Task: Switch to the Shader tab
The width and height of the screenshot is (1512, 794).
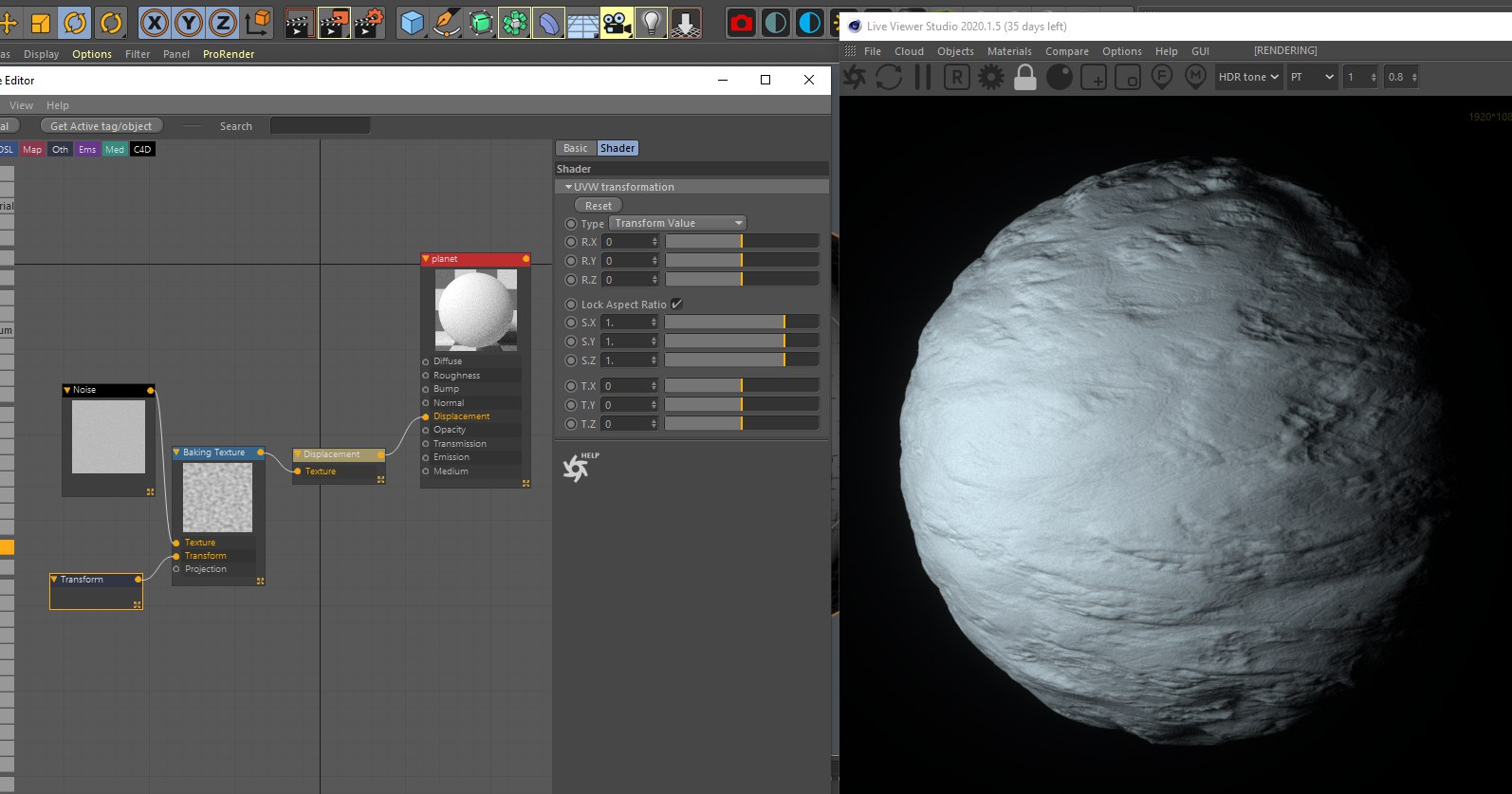Action: [618, 148]
